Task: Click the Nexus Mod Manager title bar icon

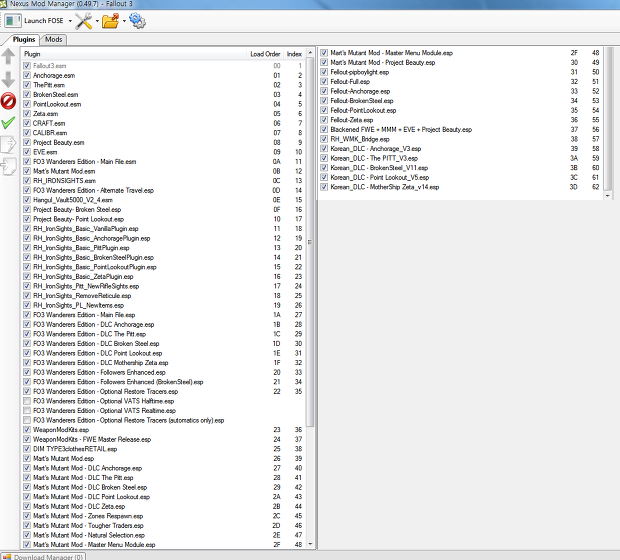Action: coord(4,4)
